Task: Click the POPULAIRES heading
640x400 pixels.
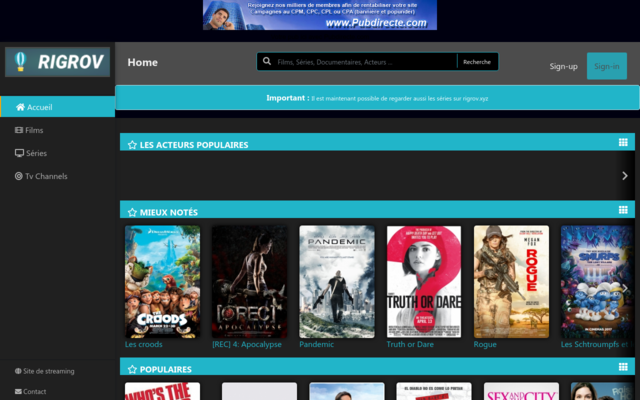Action: pos(165,369)
